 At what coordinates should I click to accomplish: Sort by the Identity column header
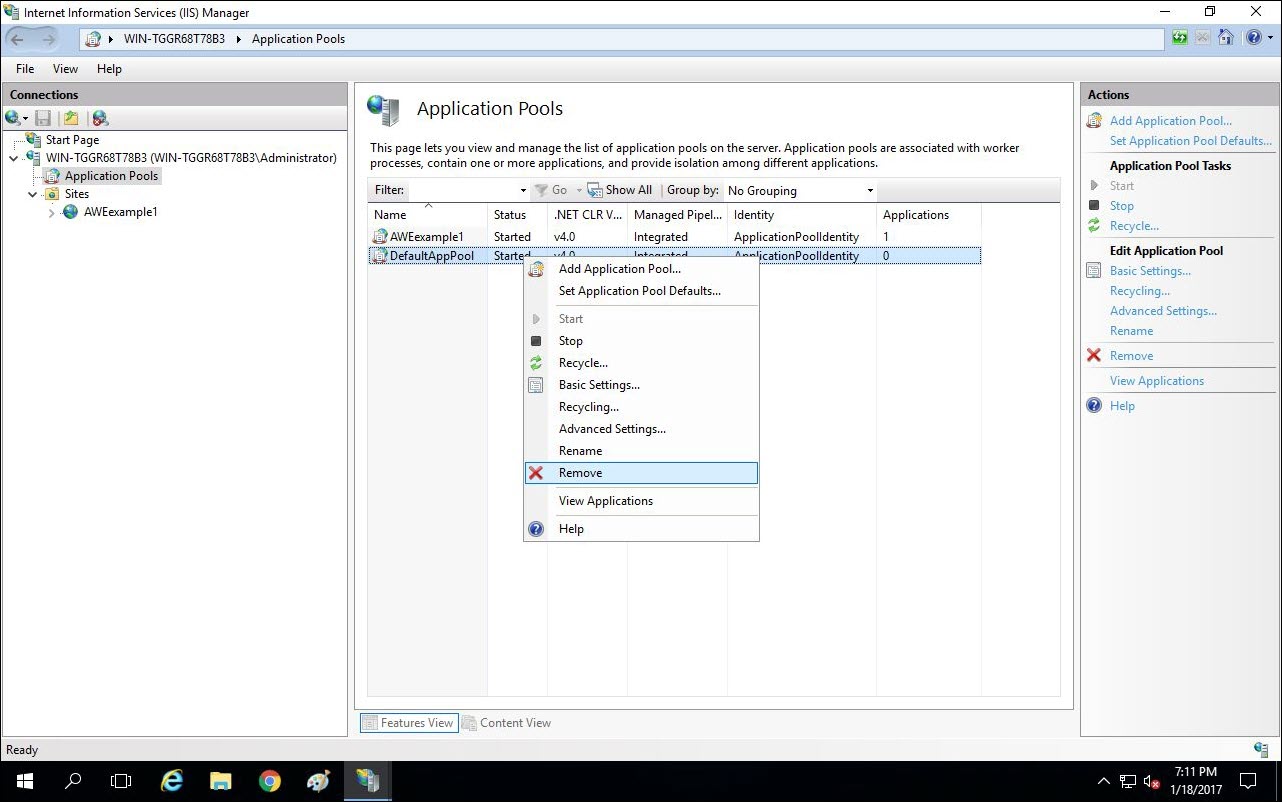click(802, 215)
